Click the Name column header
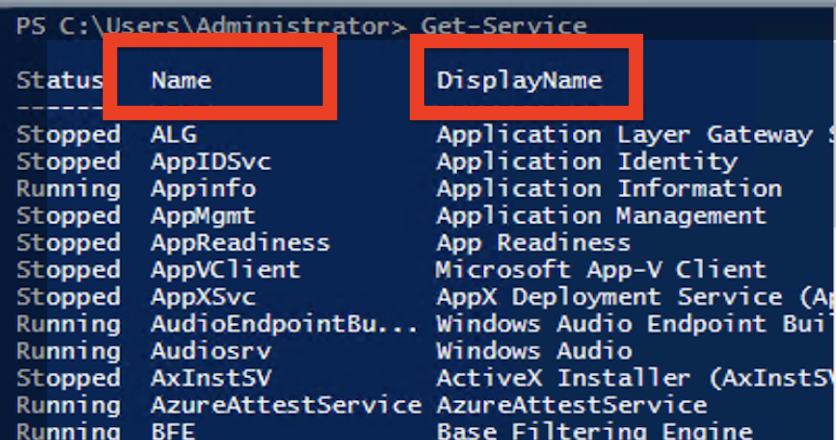The image size is (836, 440). click(x=181, y=80)
